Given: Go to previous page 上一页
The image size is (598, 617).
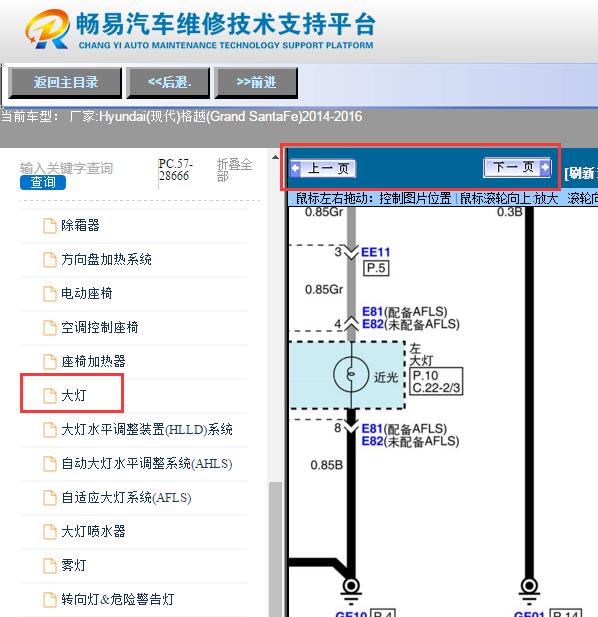Looking at the screenshot, I should pyautogui.click(x=323, y=168).
